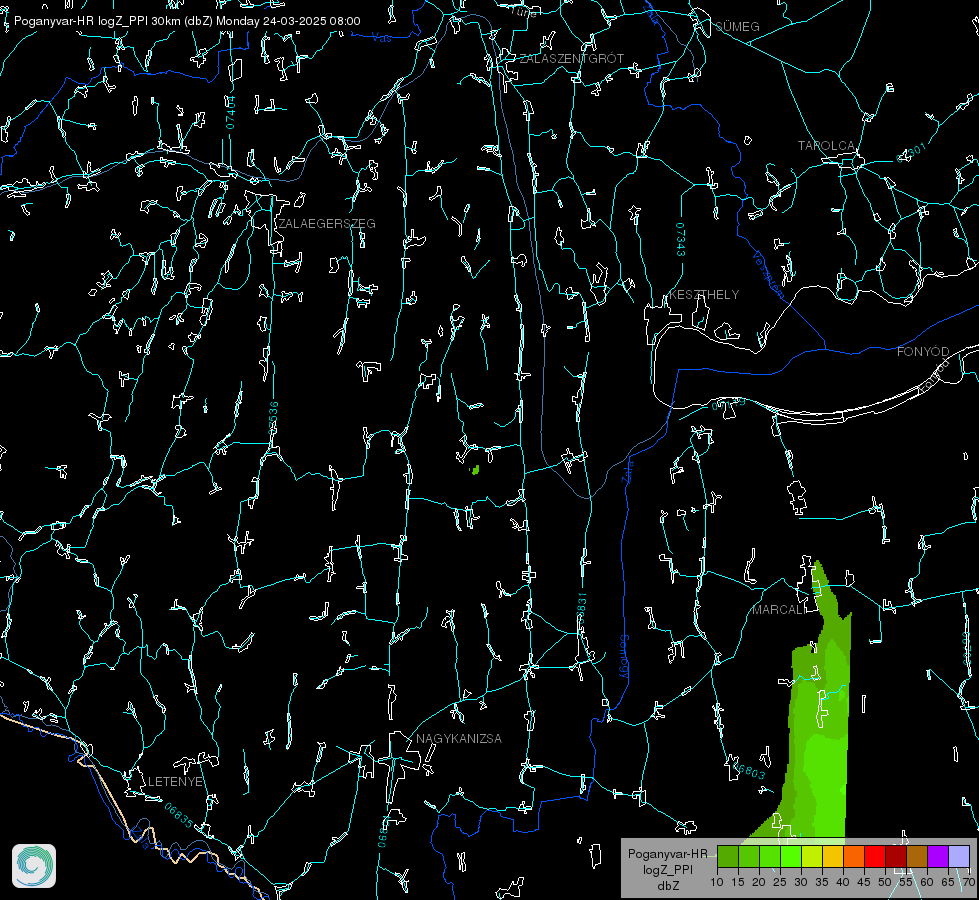
Task: Click the SÜMEG town label
Action: (737, 26)
